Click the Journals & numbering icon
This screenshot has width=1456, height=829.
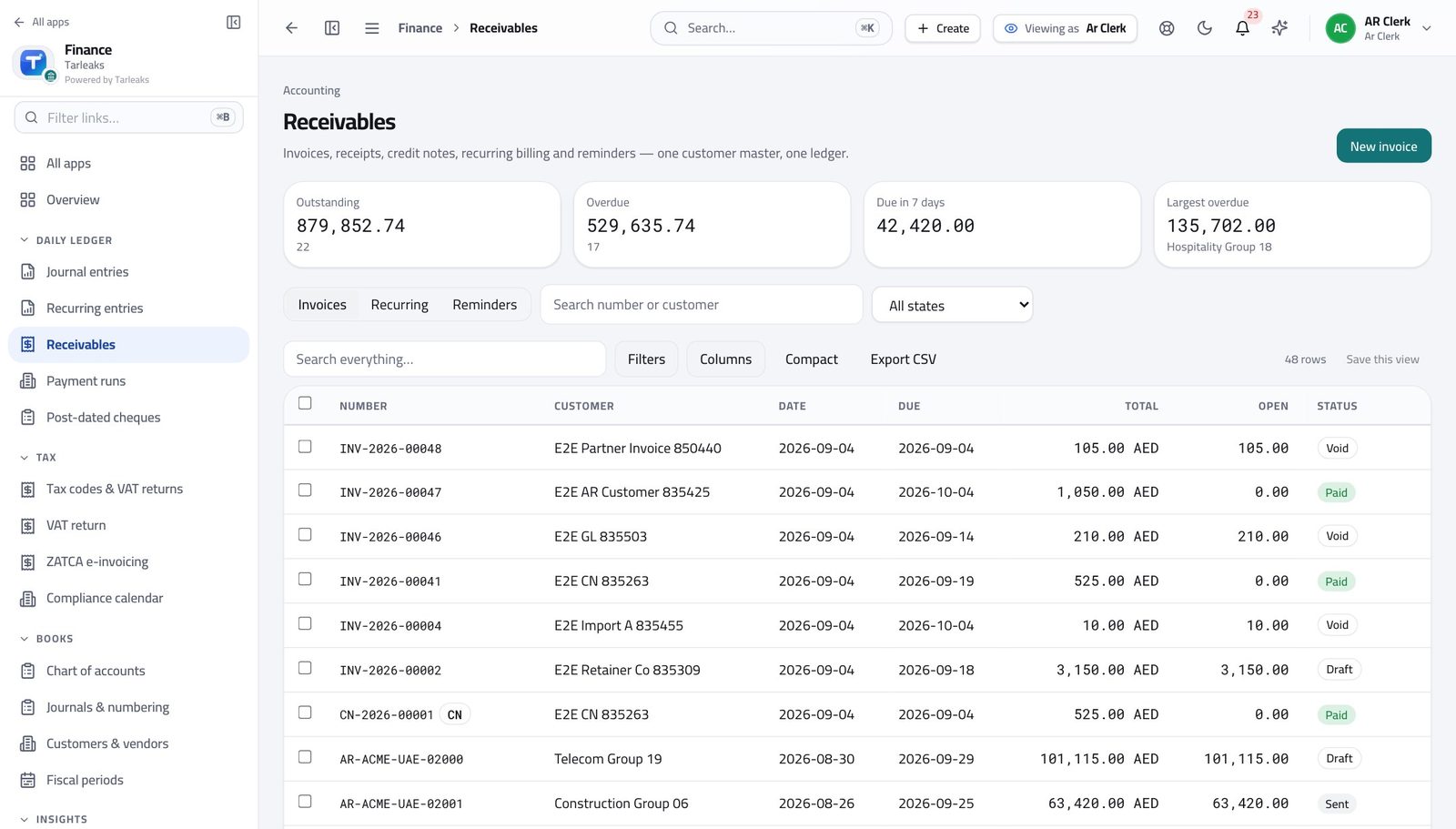pos(28,708)
